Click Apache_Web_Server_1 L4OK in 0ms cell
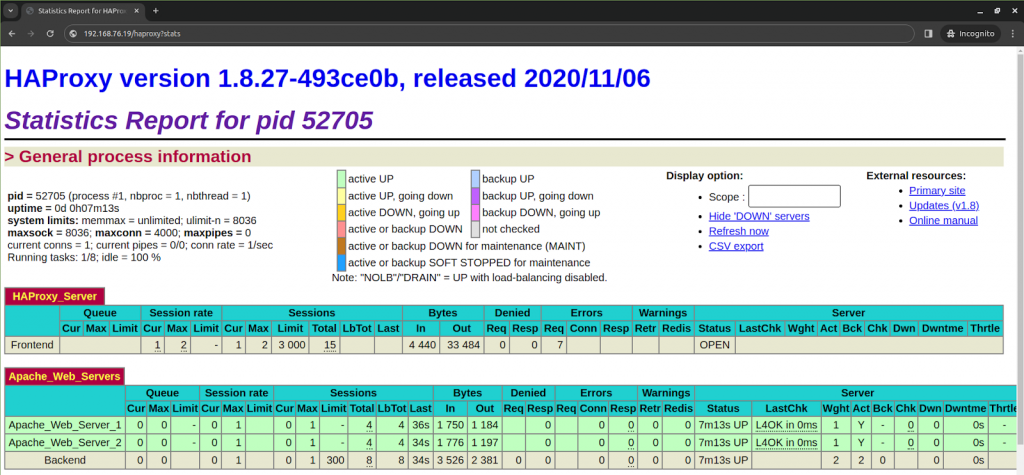Screen dimensions: 1024x475 786,425
